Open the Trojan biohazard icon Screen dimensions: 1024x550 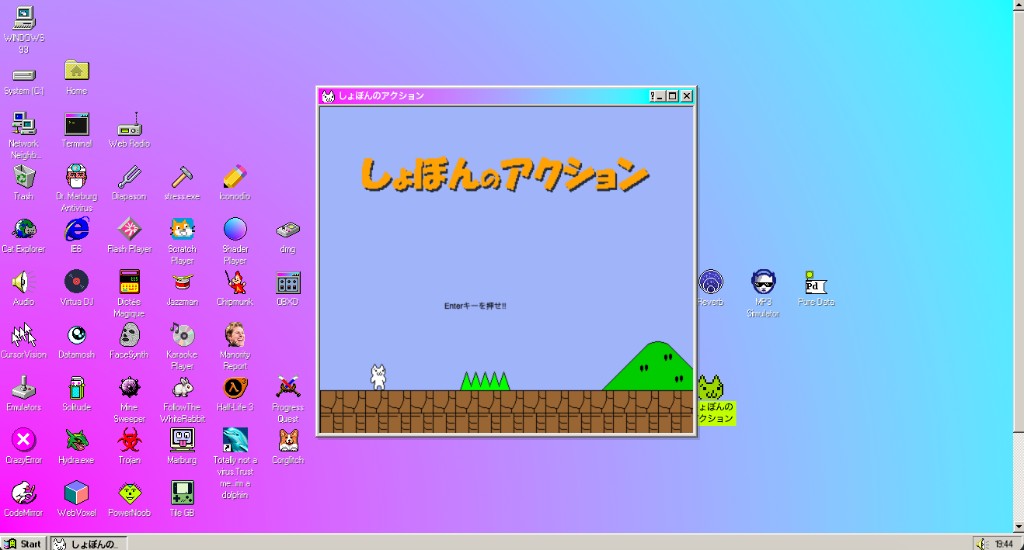[x=129, y=440]
